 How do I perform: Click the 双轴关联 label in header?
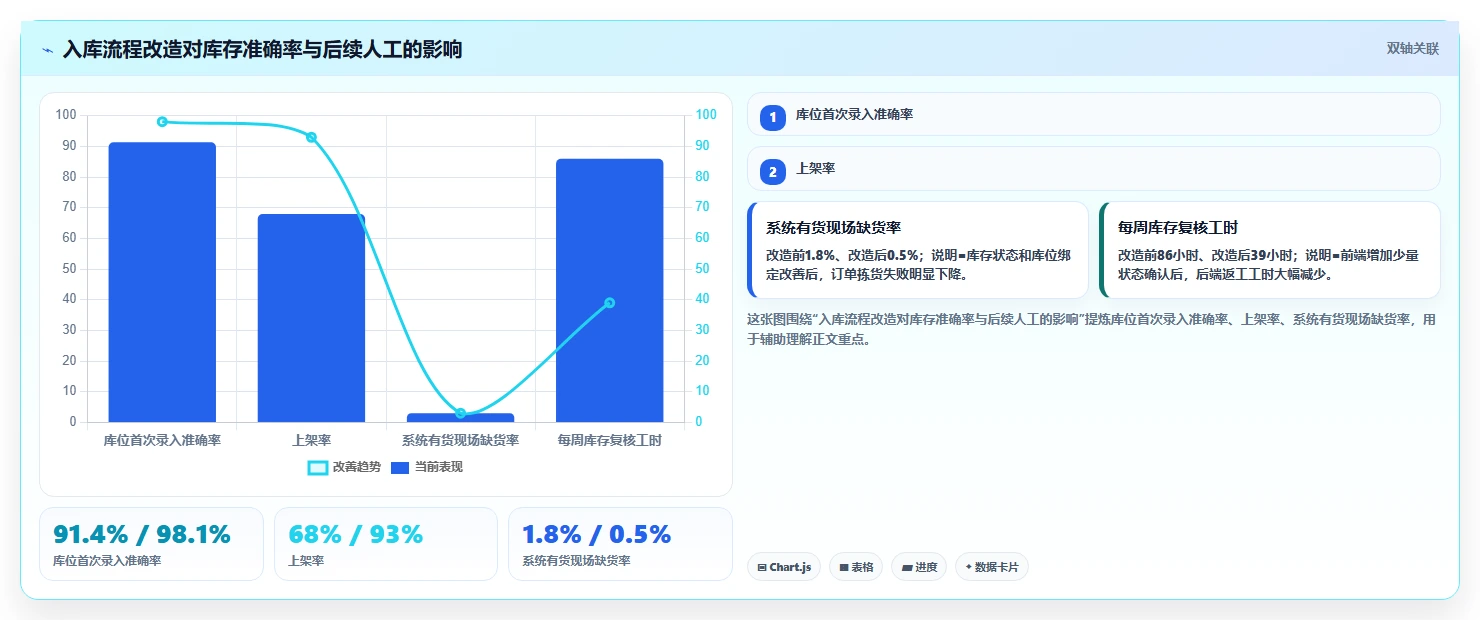1412,49
